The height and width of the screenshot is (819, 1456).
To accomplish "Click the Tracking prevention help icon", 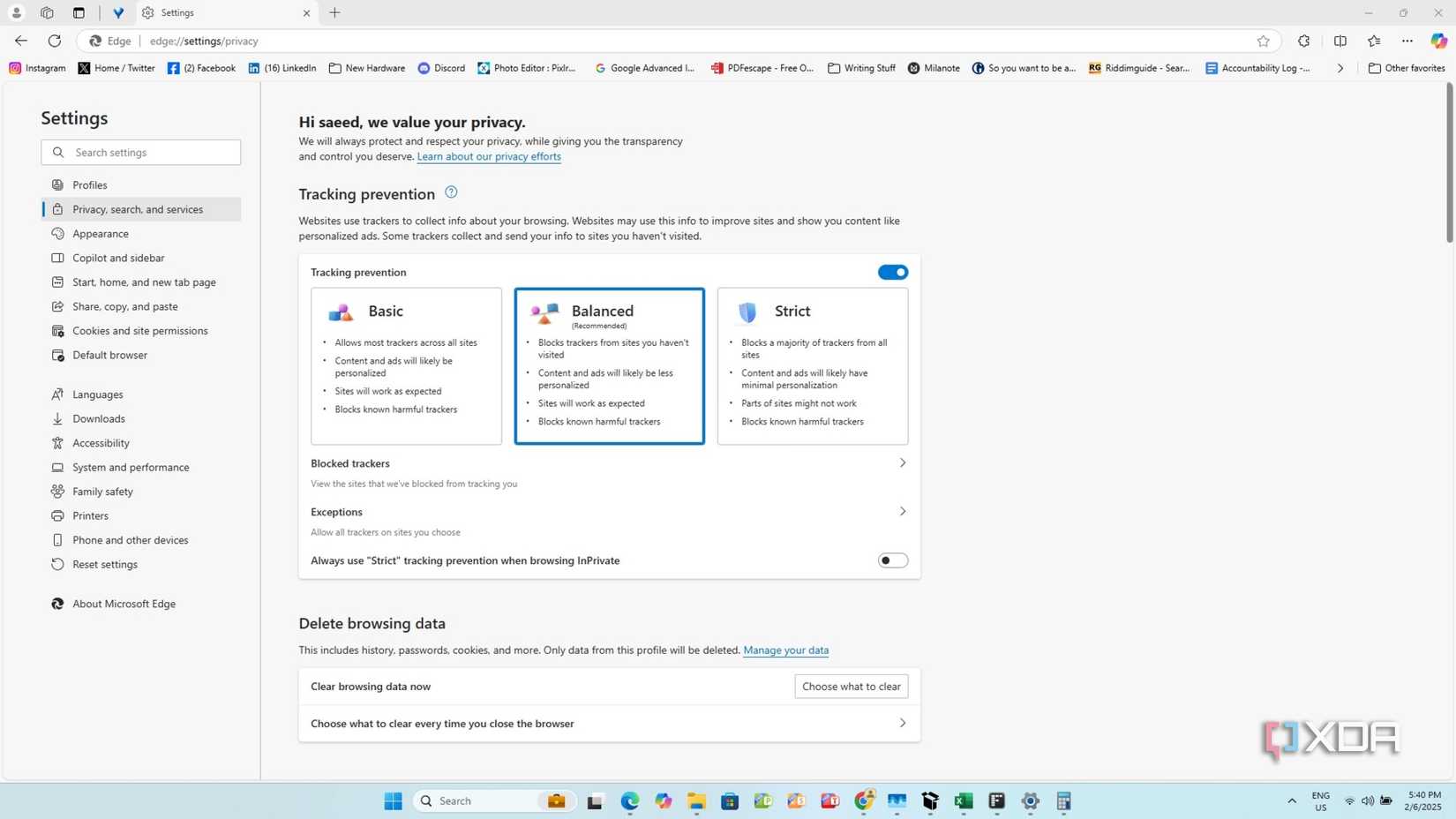I will 450,192.
